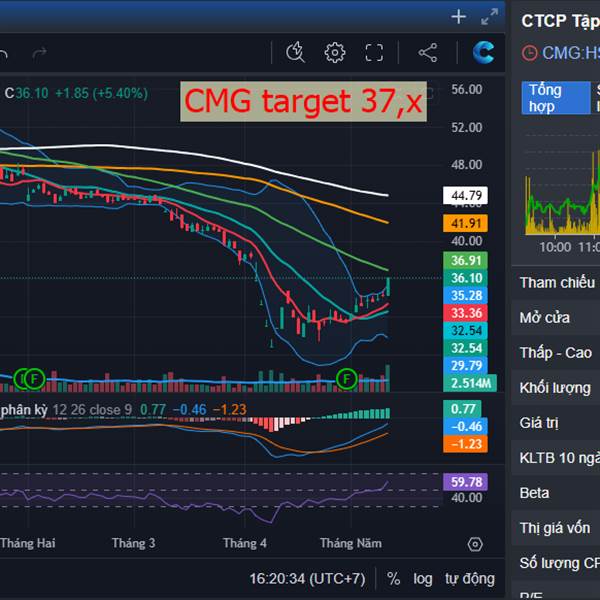Click the green F event marker near Tháng Hai
The height and width of the screenshot is (600, 600).
34,379
